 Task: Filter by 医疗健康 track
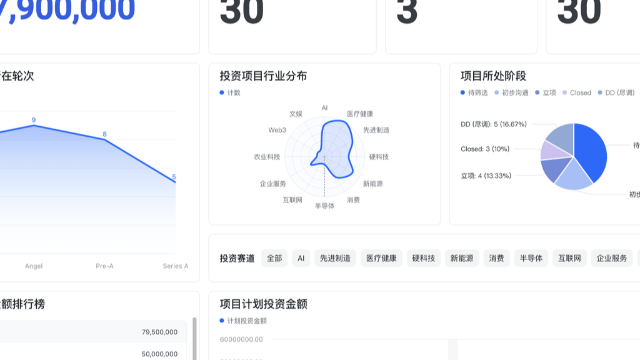click(381, 258)
